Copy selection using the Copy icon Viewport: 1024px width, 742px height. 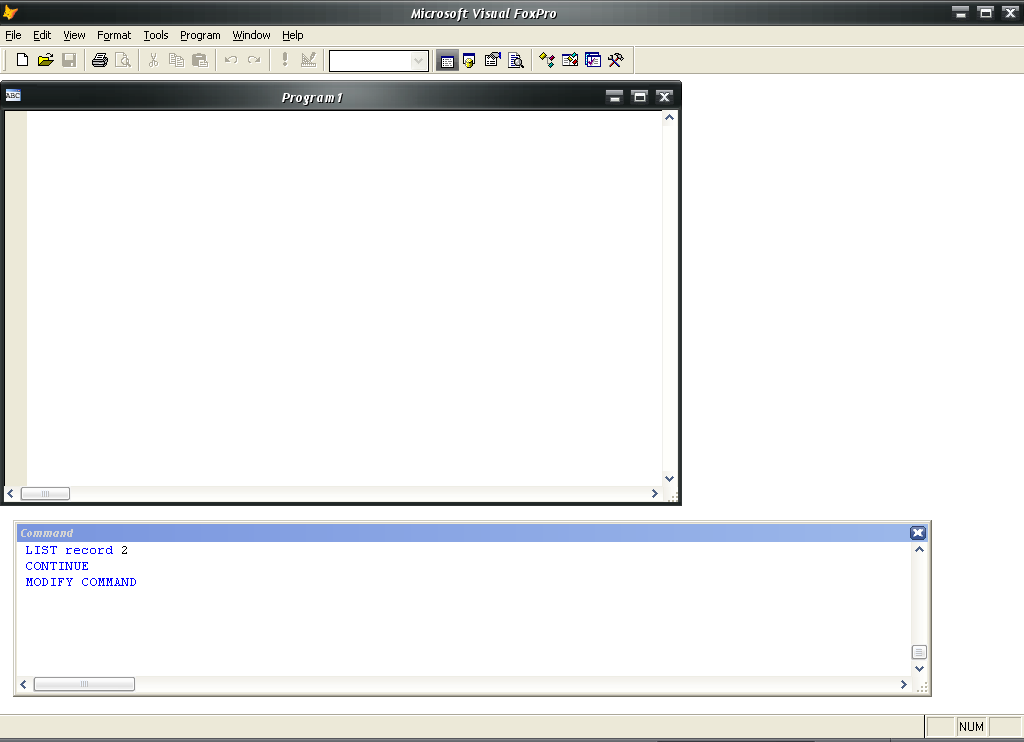[x=176, y=60]
